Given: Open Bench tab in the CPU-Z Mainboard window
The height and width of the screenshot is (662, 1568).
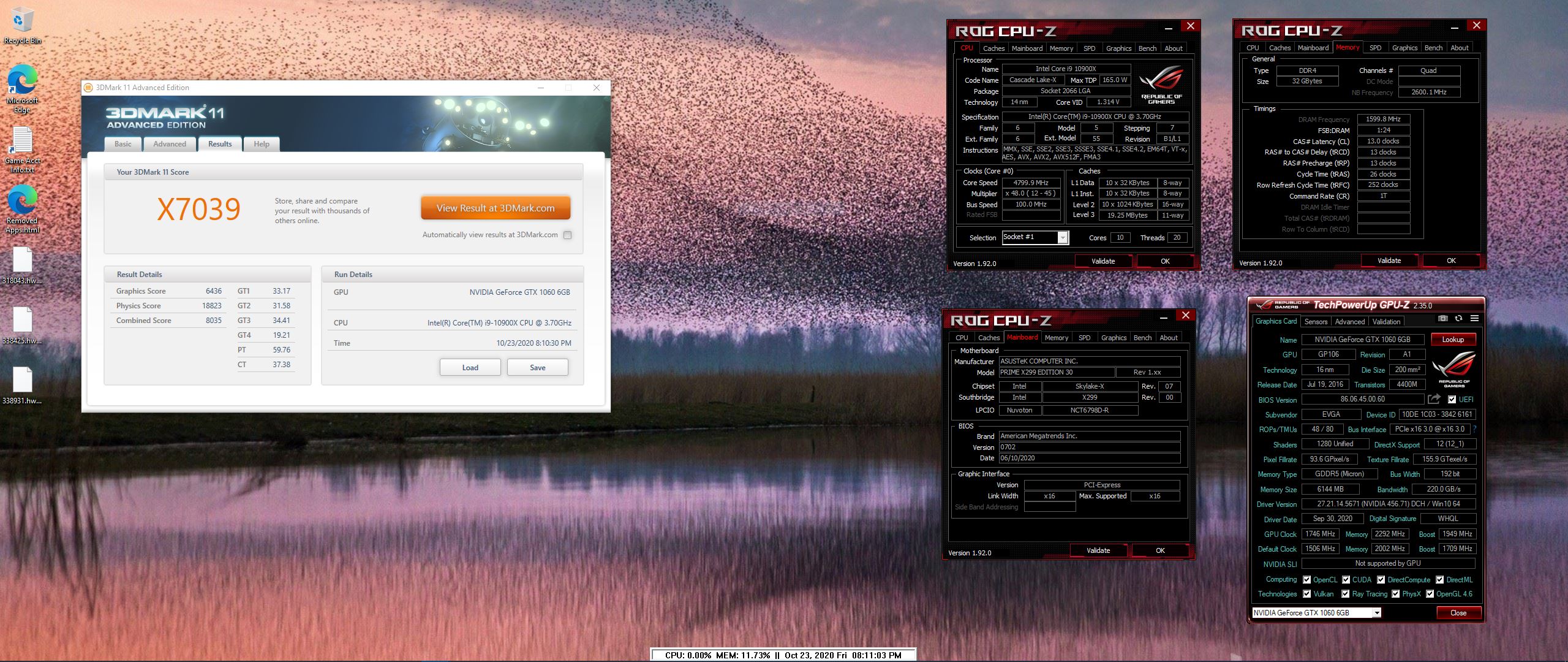Looking at the screenshot, I should [x=1142, y=338].
